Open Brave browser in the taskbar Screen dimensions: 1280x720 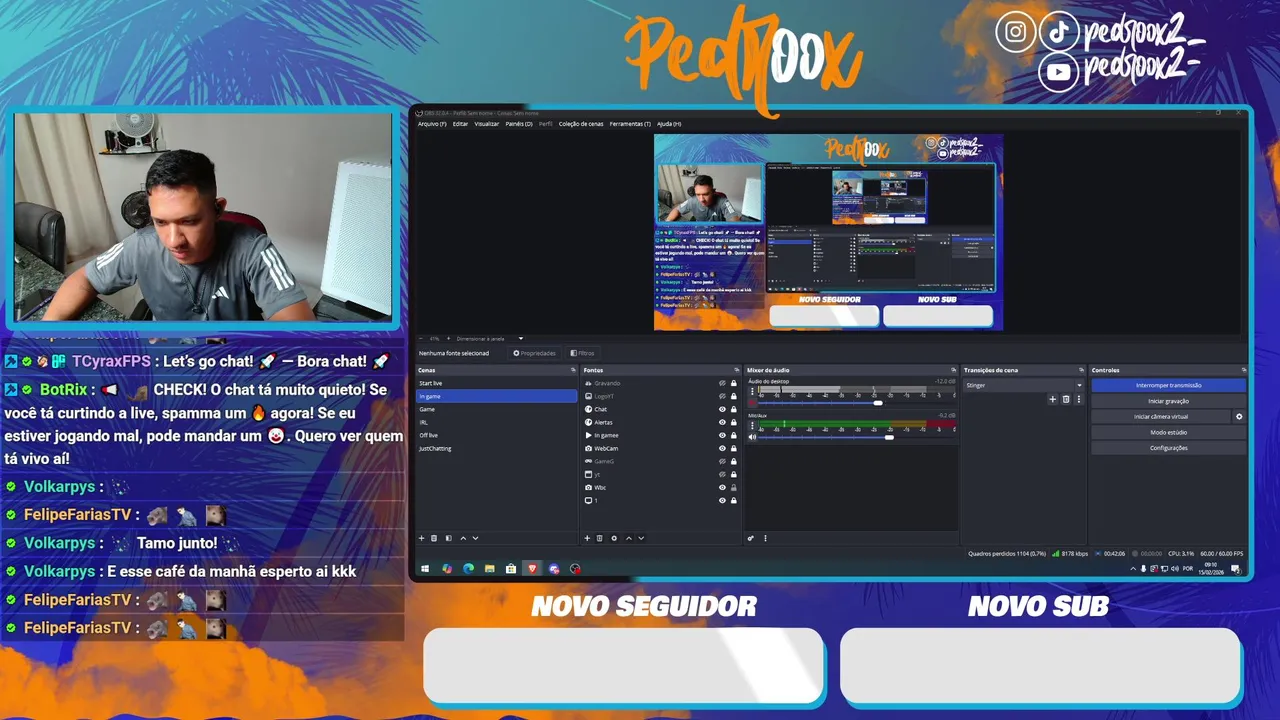tap(532, 568)
